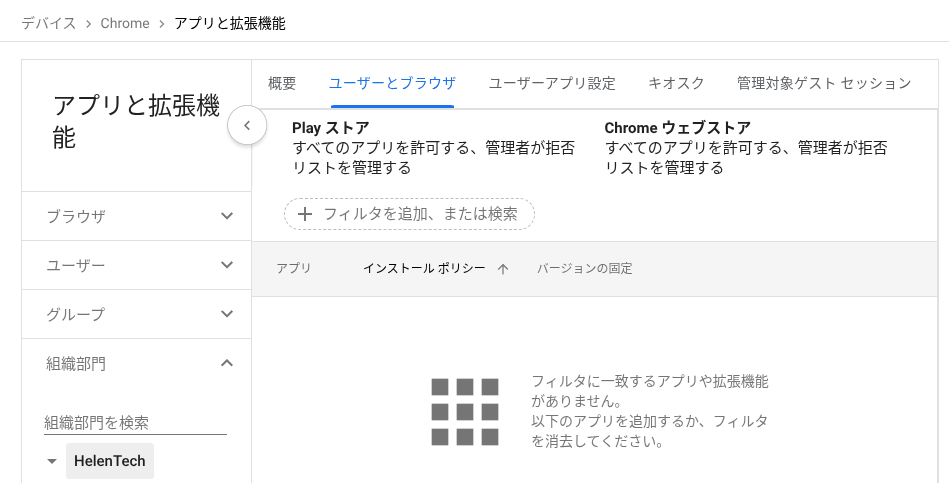Open the 管理対象ゲスト セッション tab

823,84
